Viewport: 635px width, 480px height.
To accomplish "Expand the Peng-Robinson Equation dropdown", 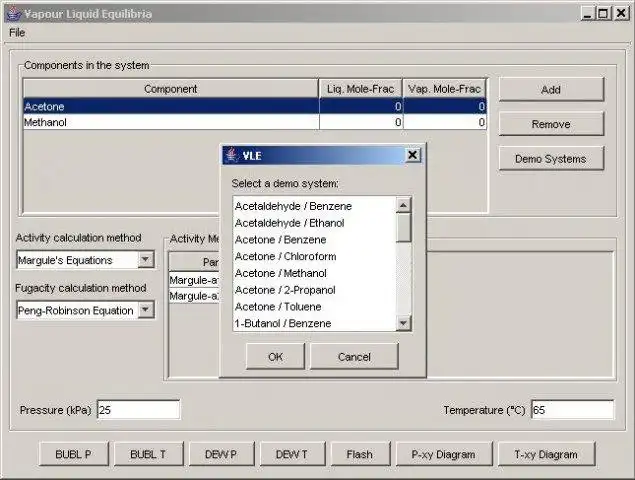I will (145, 310).
